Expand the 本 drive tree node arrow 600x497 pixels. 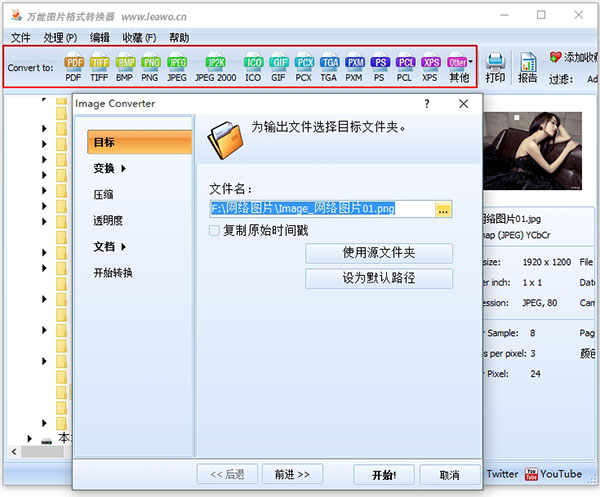[x=29, y=438]
